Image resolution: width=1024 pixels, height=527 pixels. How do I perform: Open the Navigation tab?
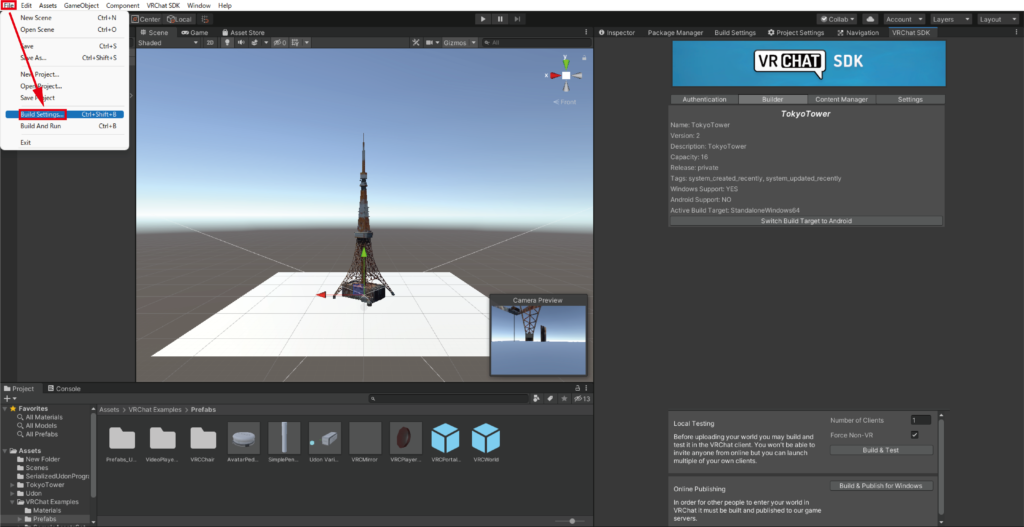click(858, 32)
